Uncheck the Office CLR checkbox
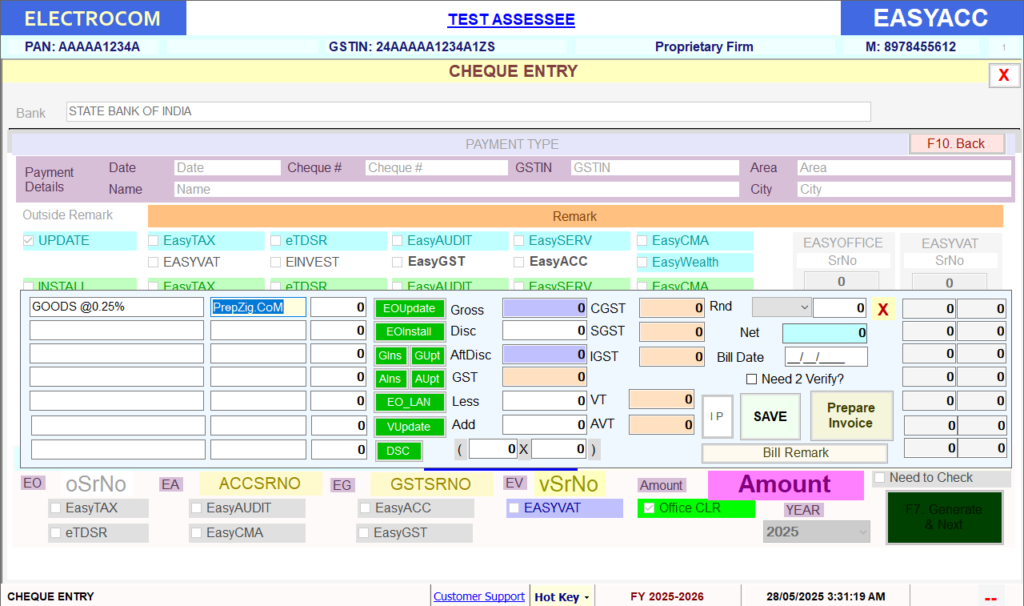The image size is (1024, 606). [x=649, y=508]
